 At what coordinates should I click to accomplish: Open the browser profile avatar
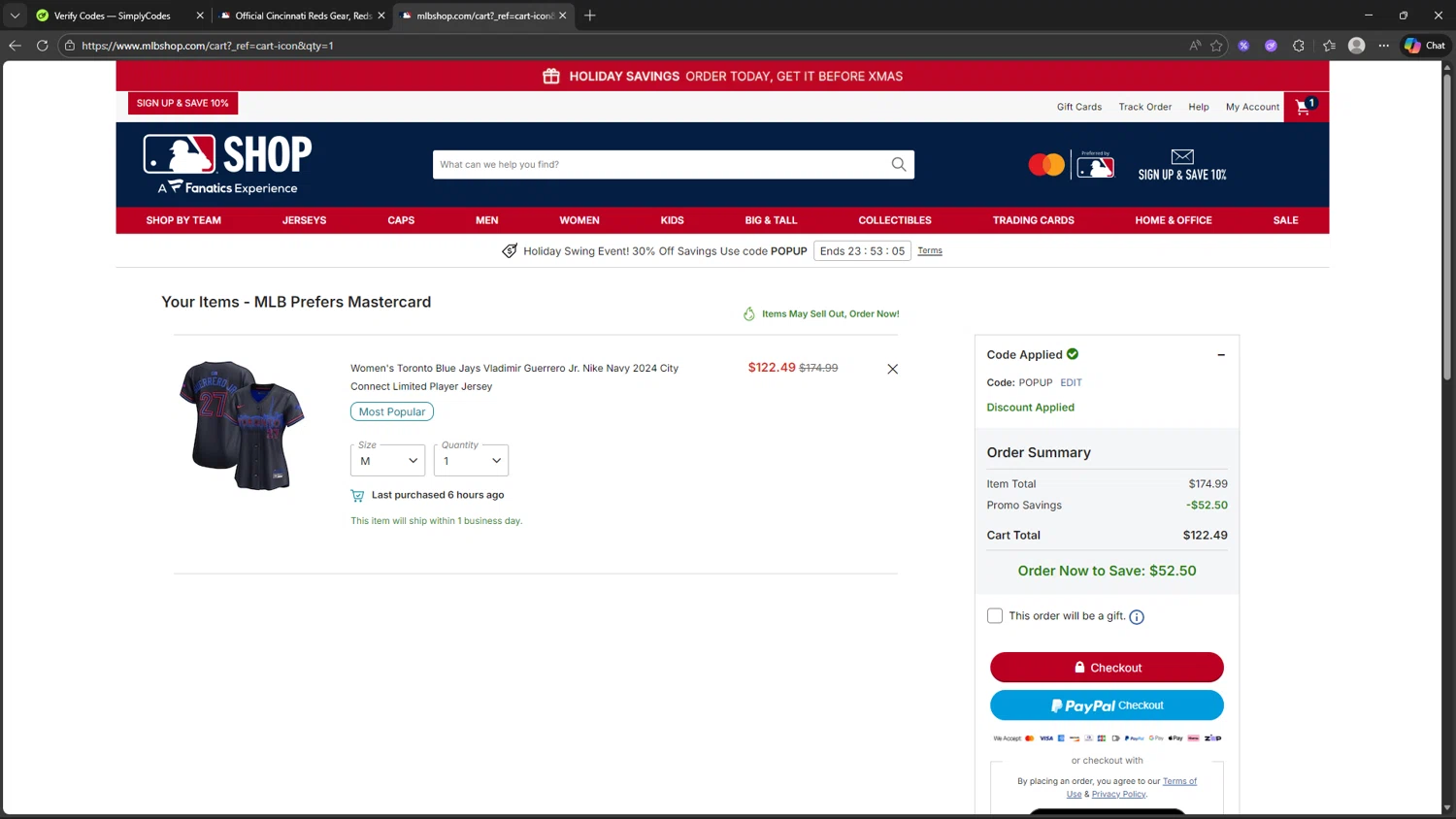click(x=1357, y=46)
